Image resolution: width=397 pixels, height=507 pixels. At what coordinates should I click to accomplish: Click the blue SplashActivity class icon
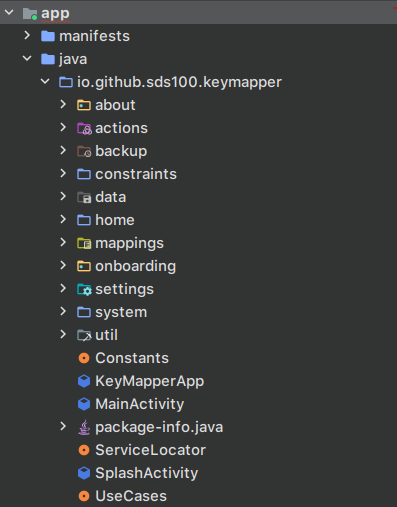click(84, 473)
